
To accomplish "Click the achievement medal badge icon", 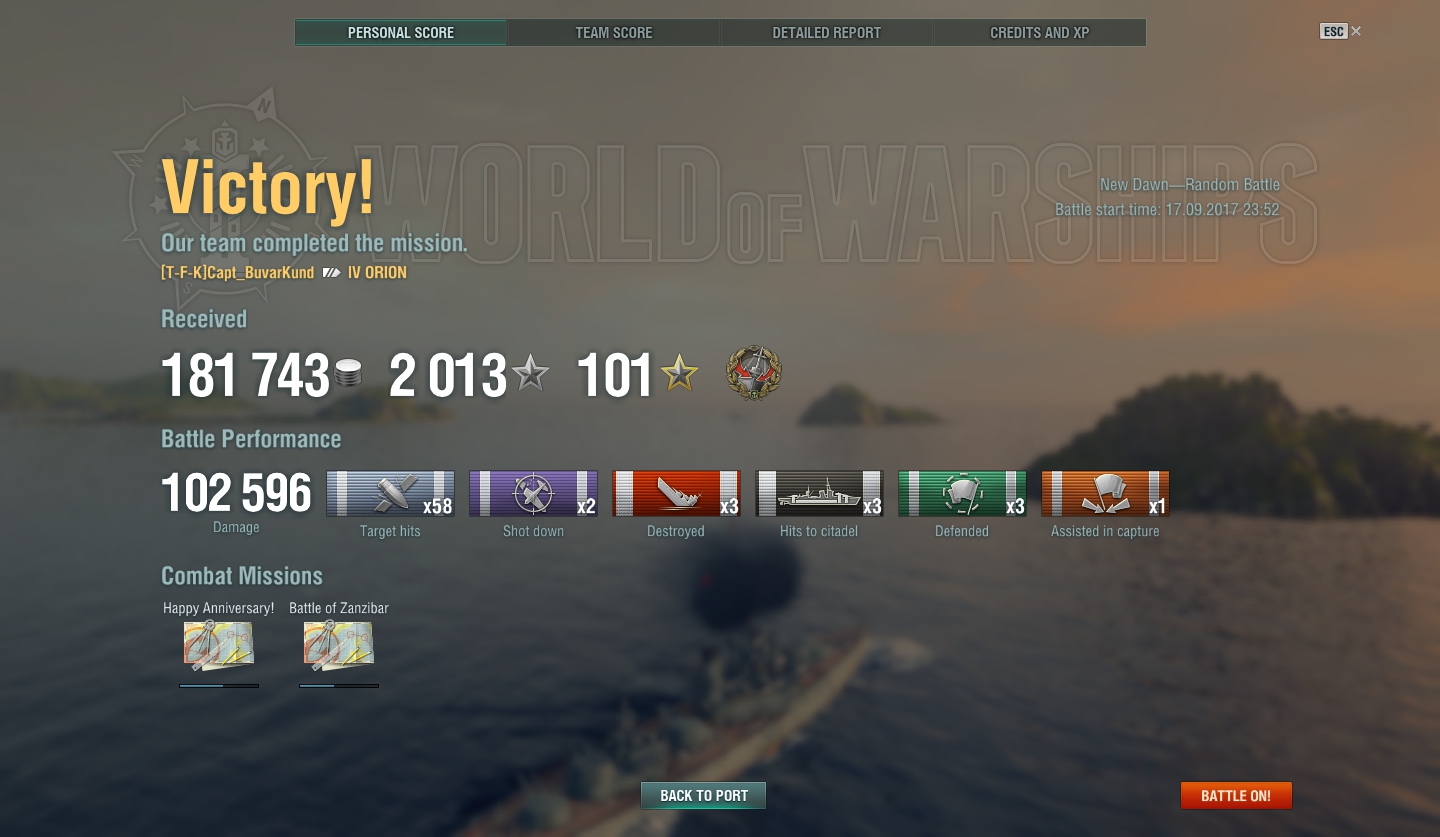I will tap(754, 374).
